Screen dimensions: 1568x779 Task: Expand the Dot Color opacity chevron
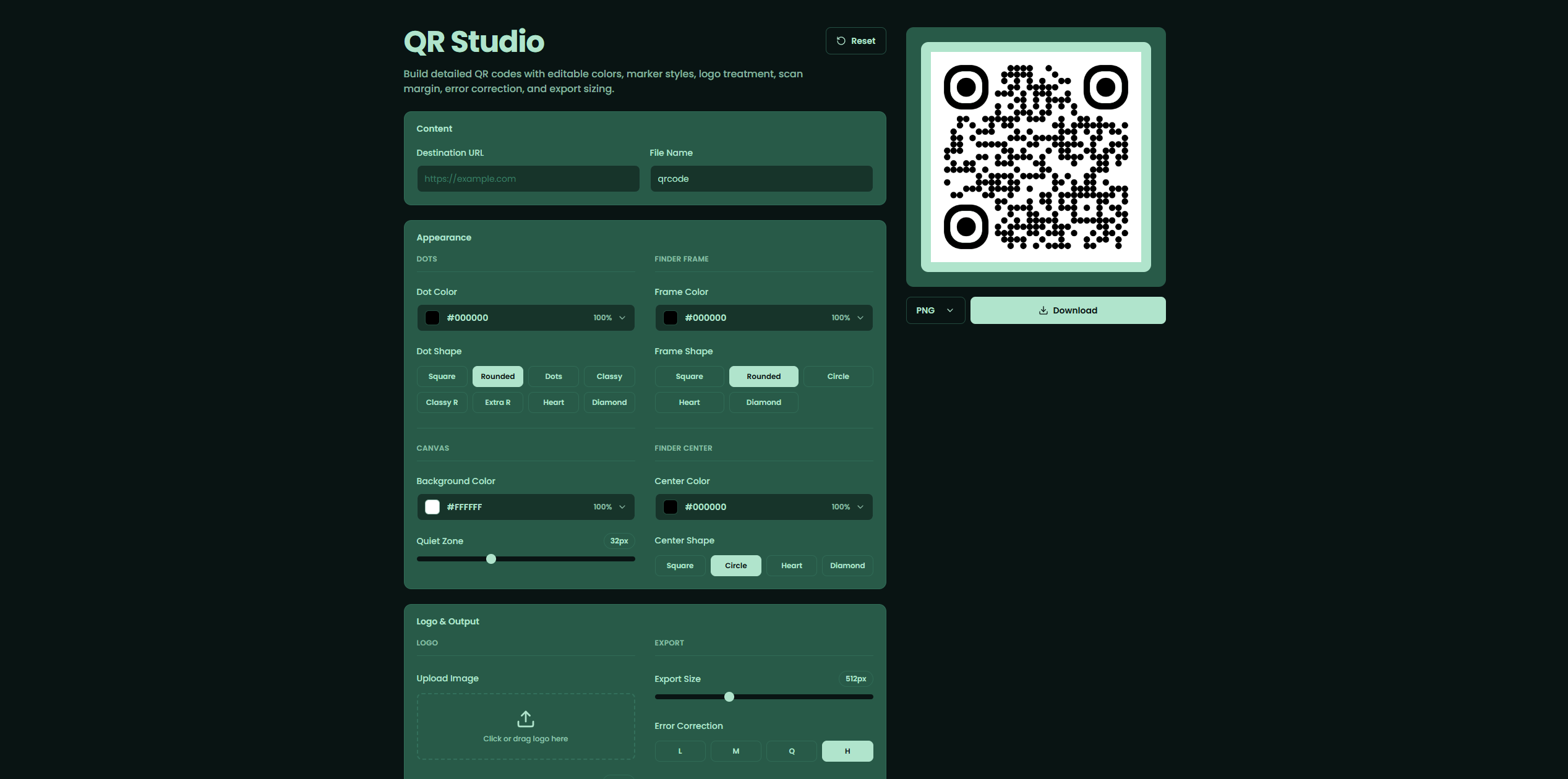[x=622, y=318]
